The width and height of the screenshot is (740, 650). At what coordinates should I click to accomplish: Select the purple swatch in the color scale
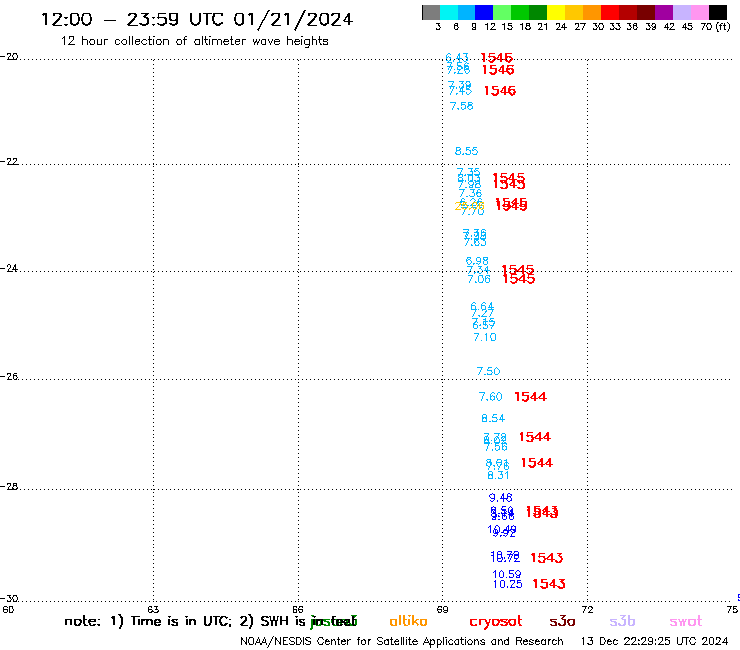coord(664,13)
